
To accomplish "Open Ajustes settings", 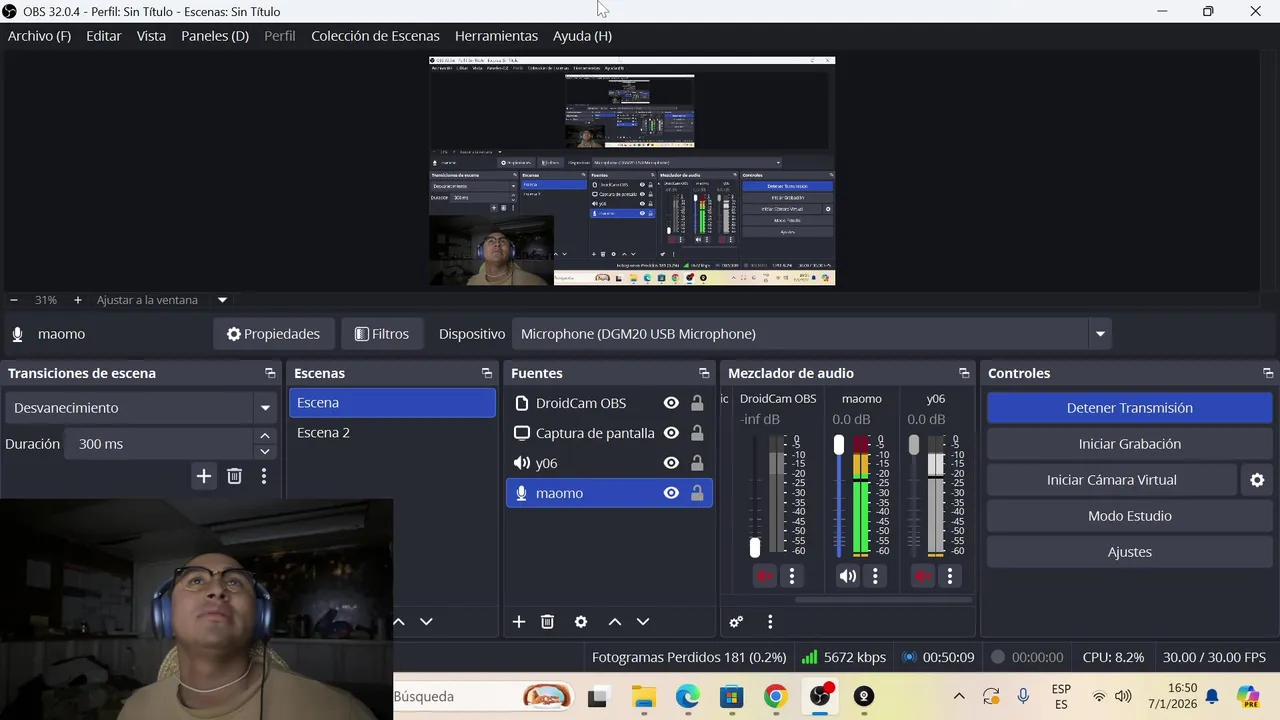I will (x=1130, y=552).
